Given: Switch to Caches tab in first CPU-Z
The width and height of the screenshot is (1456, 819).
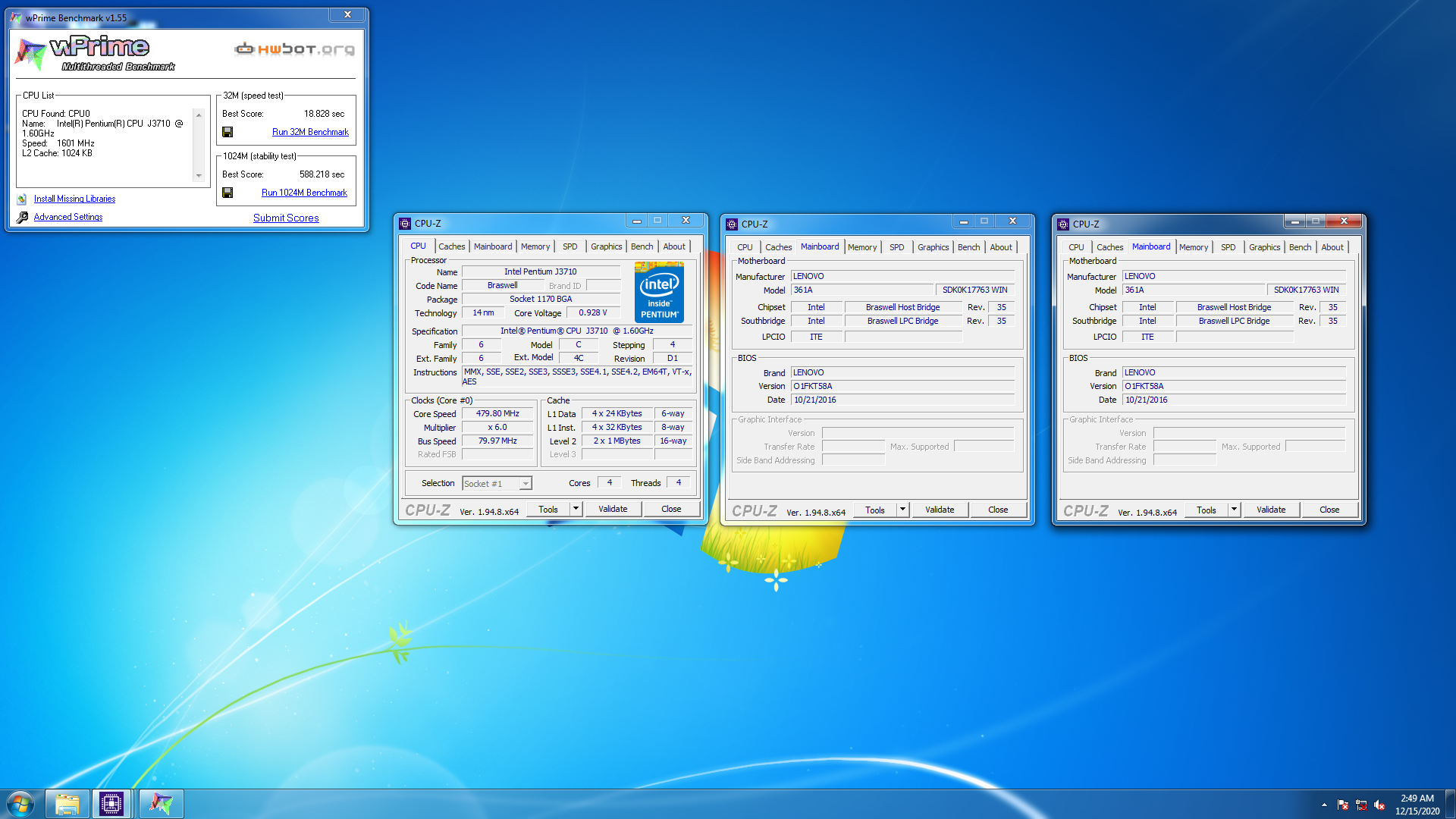Looking at the screenshot, I should [x=452, y=246].
